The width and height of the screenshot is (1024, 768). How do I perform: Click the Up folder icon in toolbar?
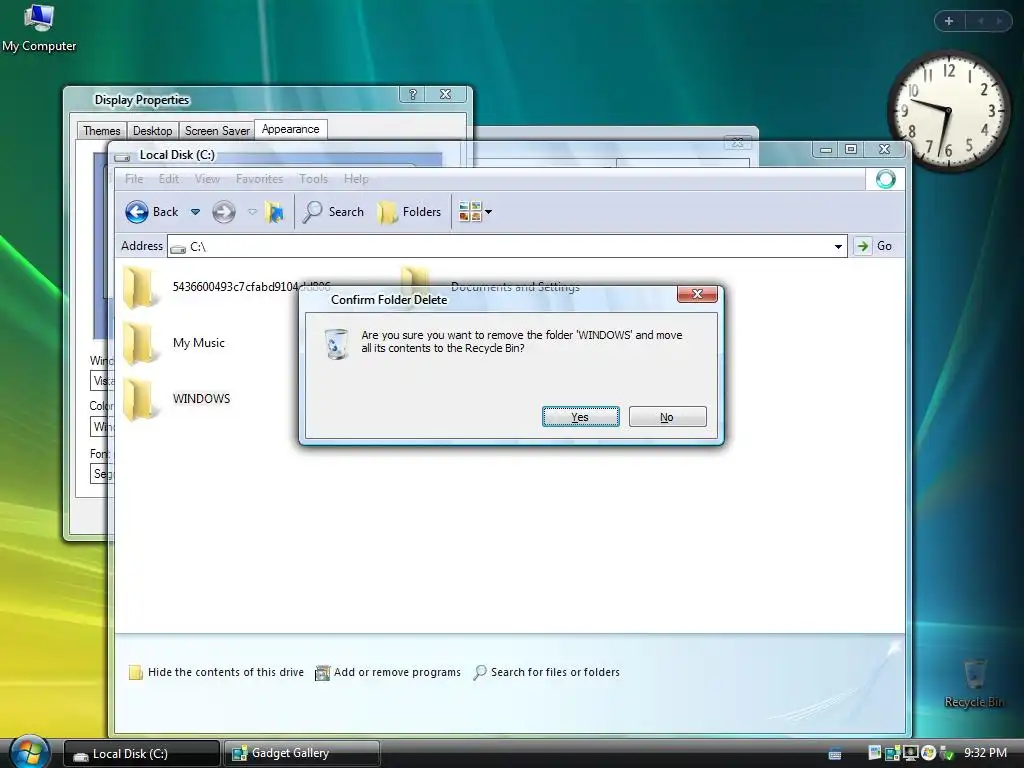pyautogui.click(x=274, y=212)
